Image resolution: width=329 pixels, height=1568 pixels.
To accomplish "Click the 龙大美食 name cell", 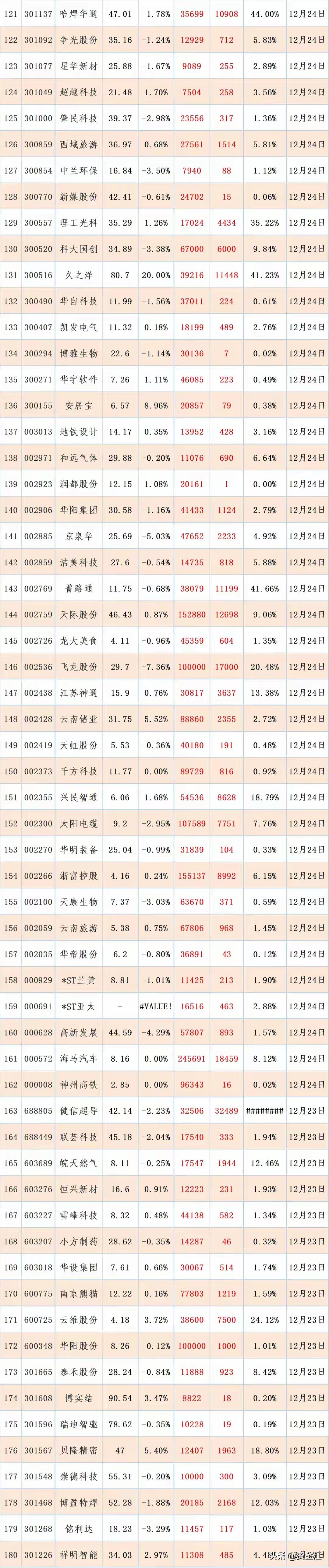I will click(79, 641).
